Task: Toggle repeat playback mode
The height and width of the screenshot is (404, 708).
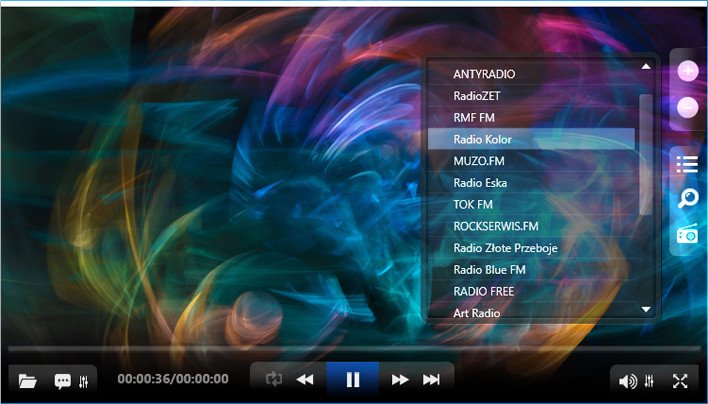Action: tap(274, 379)
